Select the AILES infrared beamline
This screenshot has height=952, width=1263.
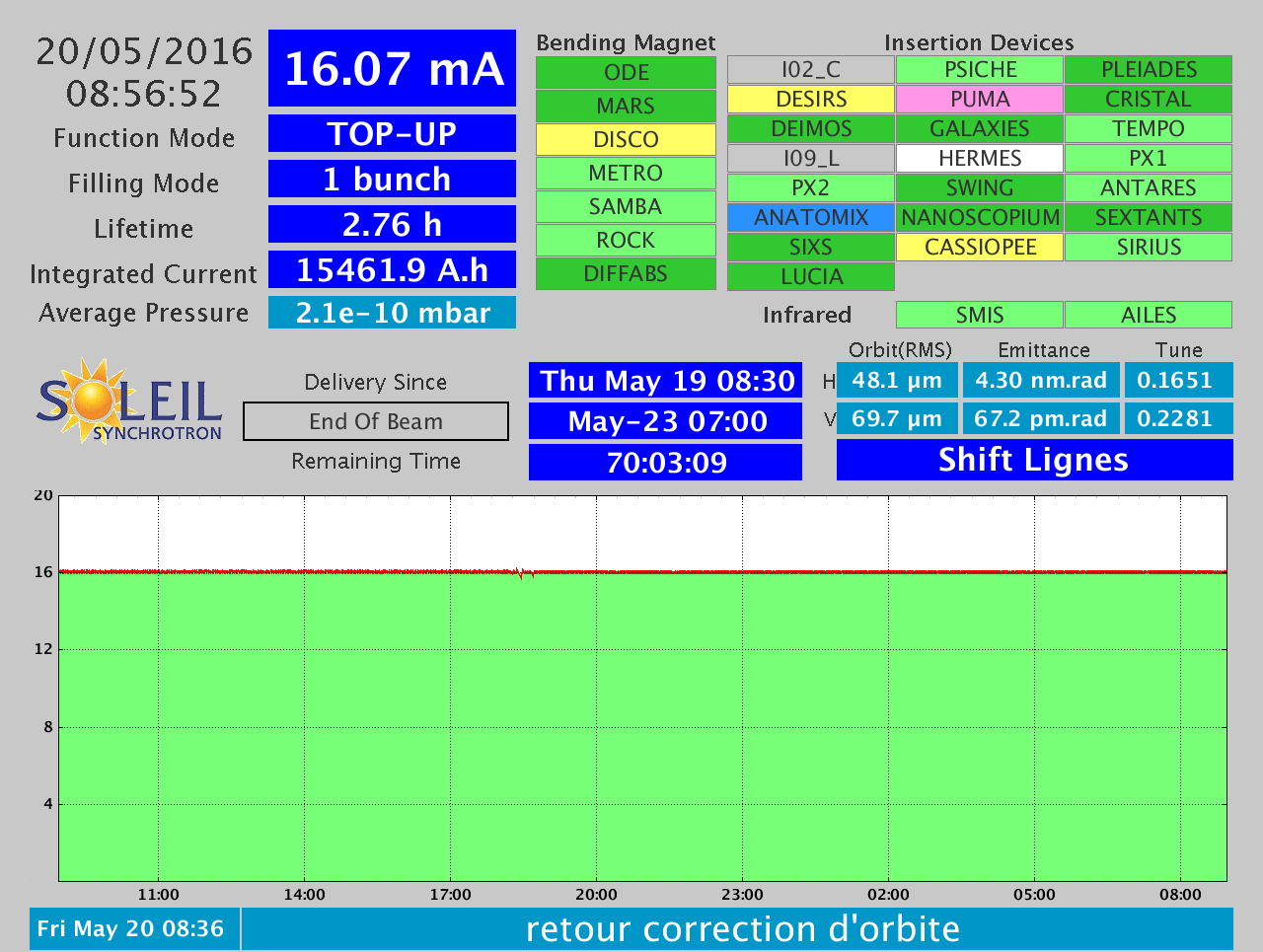point(1149,315)
